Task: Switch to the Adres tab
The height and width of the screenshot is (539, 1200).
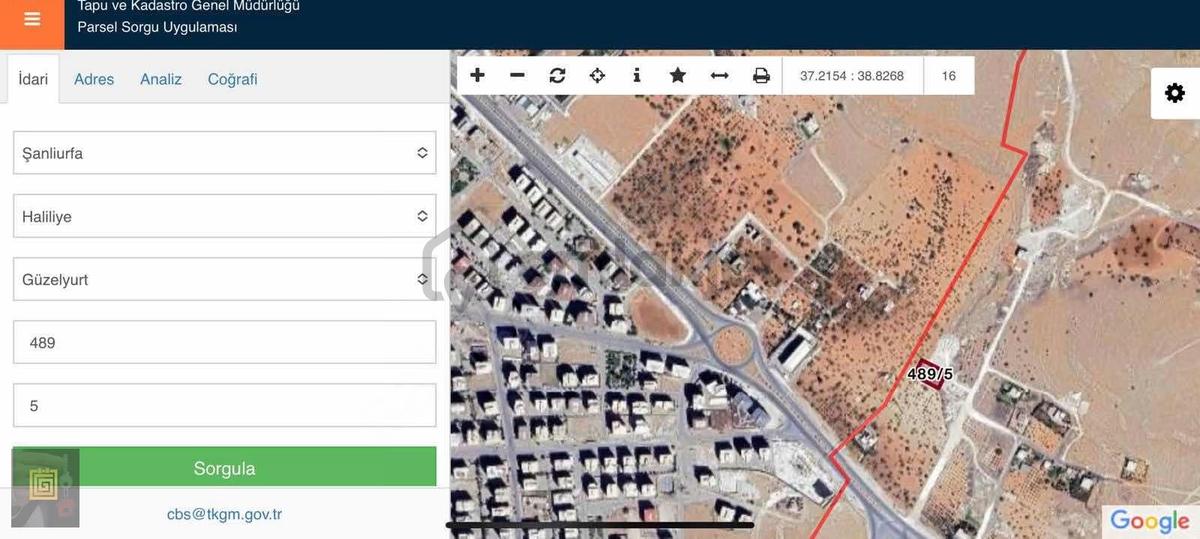Action: point(94,79)
